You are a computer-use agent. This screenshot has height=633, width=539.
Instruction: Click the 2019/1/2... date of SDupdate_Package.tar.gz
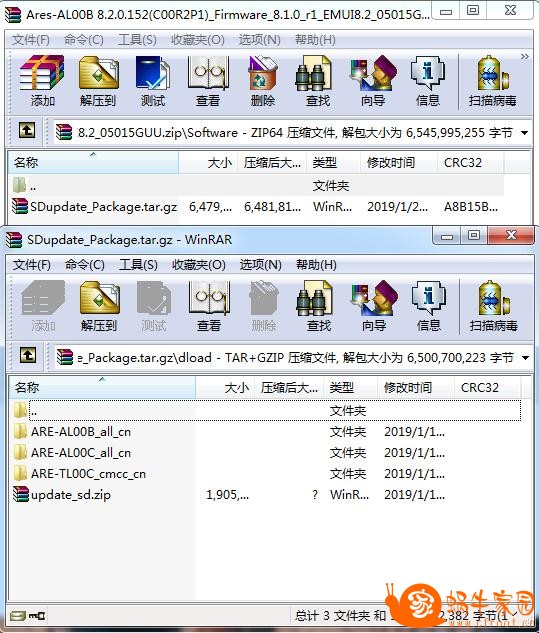tap(397, 207)
